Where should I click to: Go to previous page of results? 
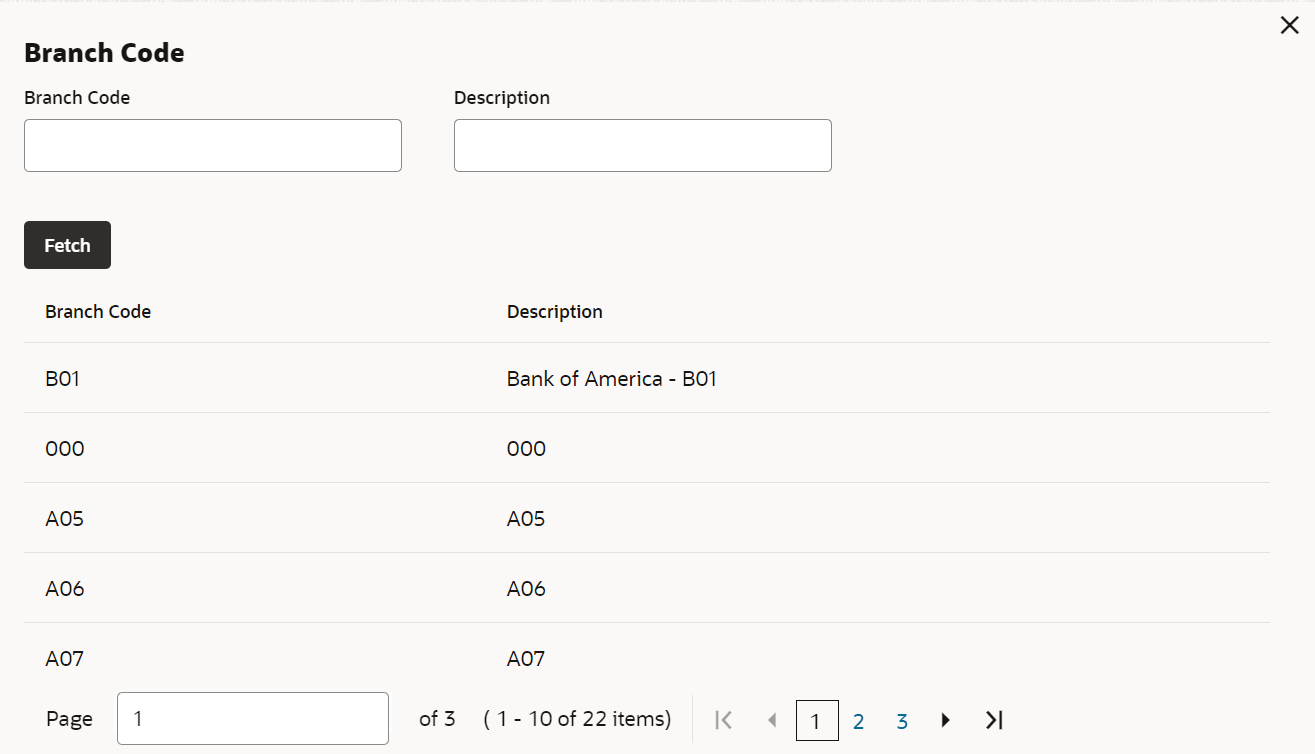point(771,720)
